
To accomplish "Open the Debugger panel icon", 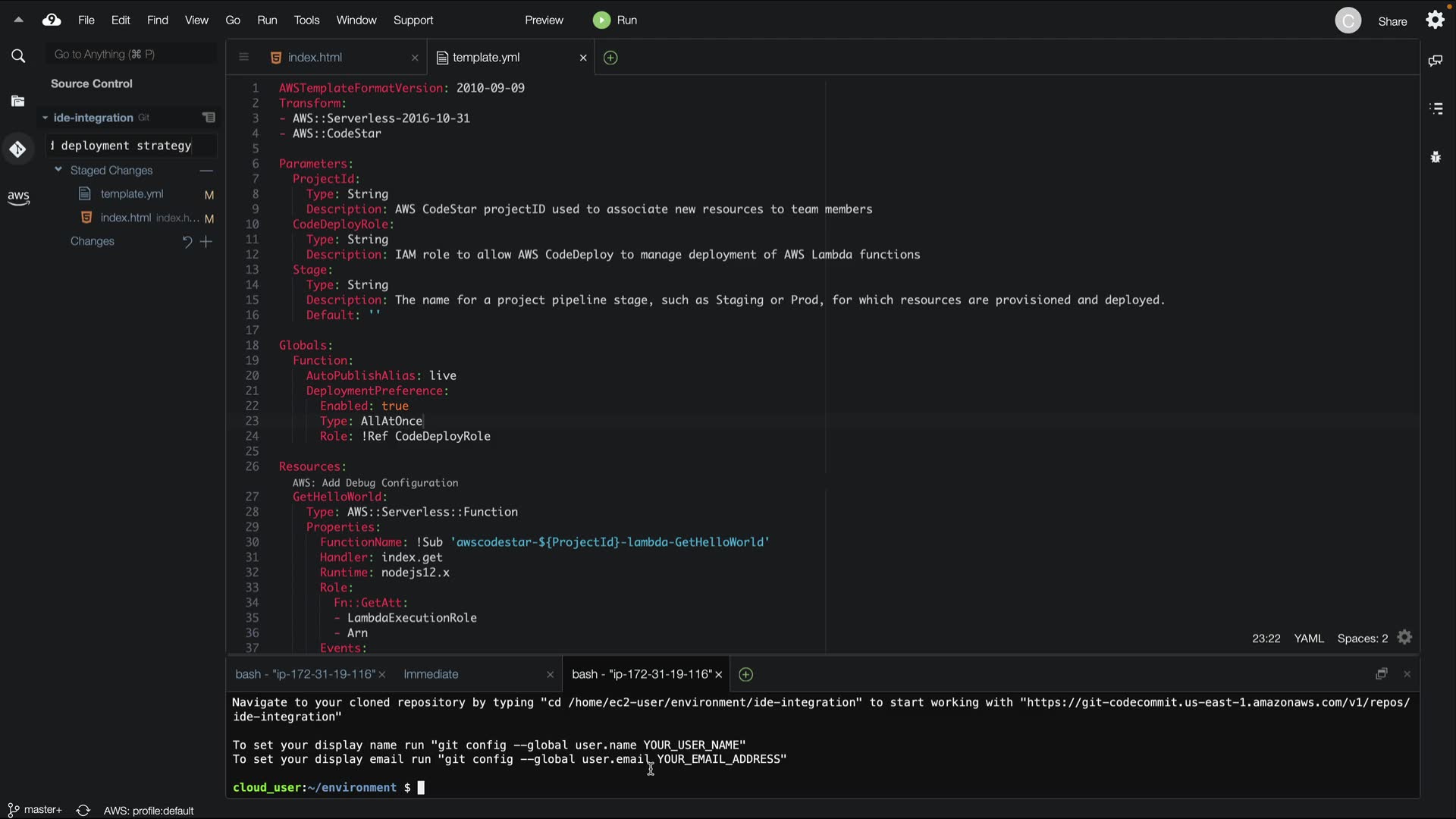I will (1436, 158).
